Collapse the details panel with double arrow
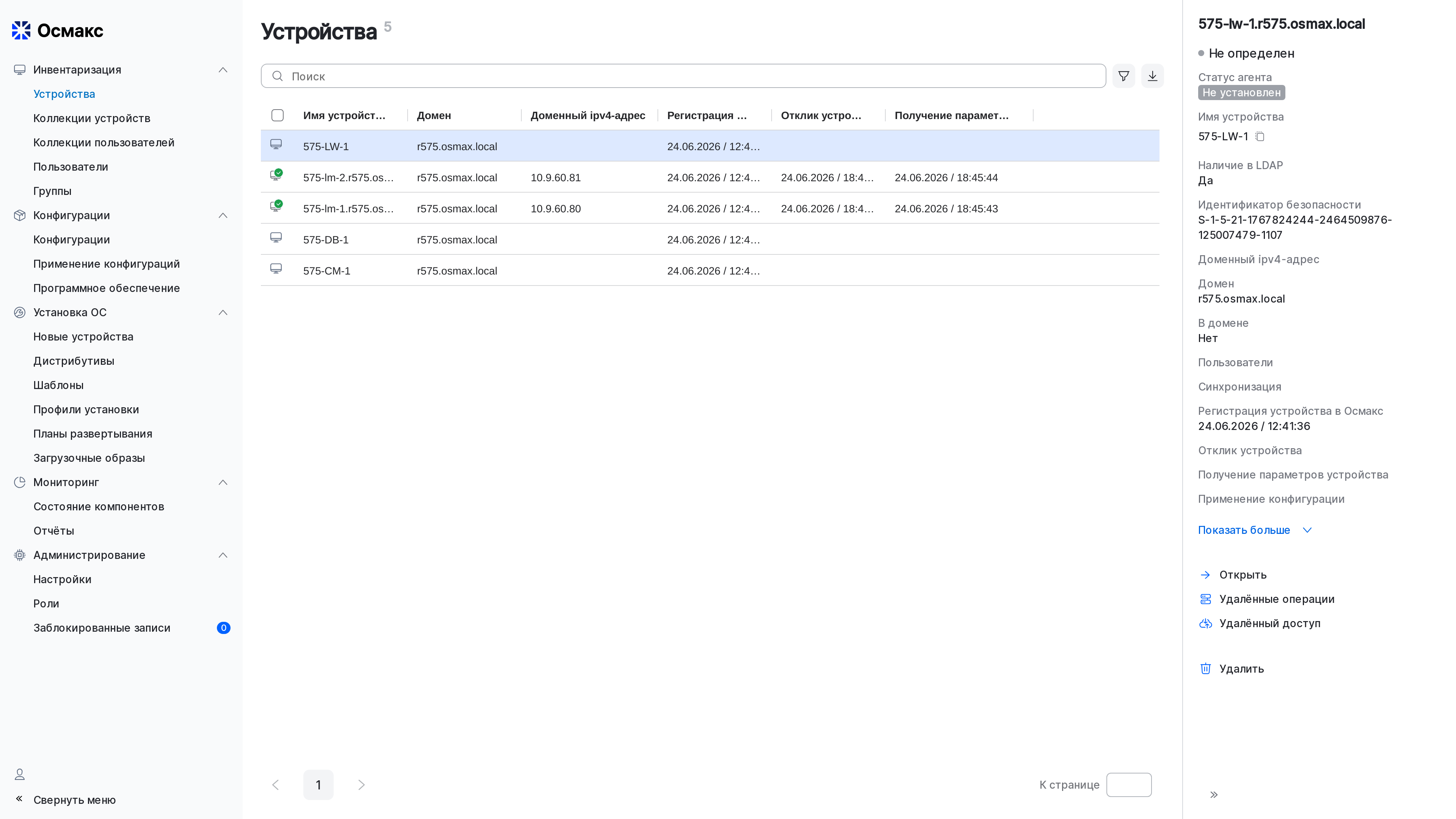Screen dimensions: 1456x819 coord(1214,795)
